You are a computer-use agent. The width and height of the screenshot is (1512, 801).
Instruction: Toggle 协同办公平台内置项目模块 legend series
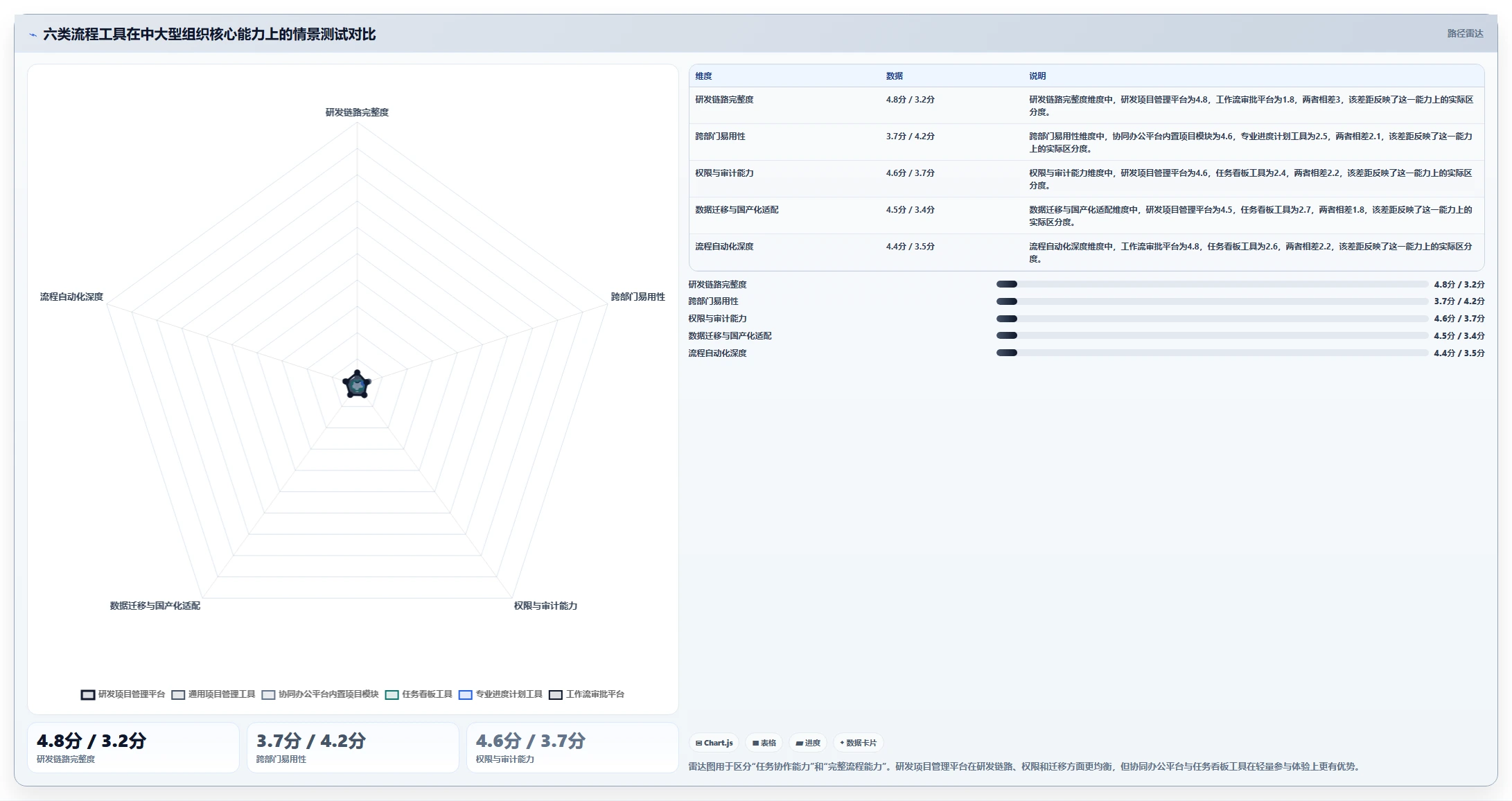click(320, 694)
